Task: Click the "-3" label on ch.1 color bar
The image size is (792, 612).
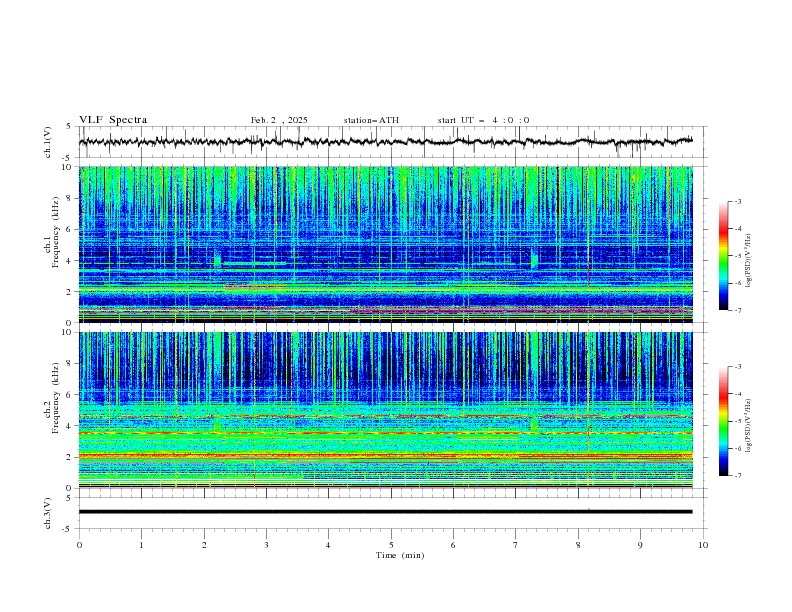Action: click(x=737, y=201)
